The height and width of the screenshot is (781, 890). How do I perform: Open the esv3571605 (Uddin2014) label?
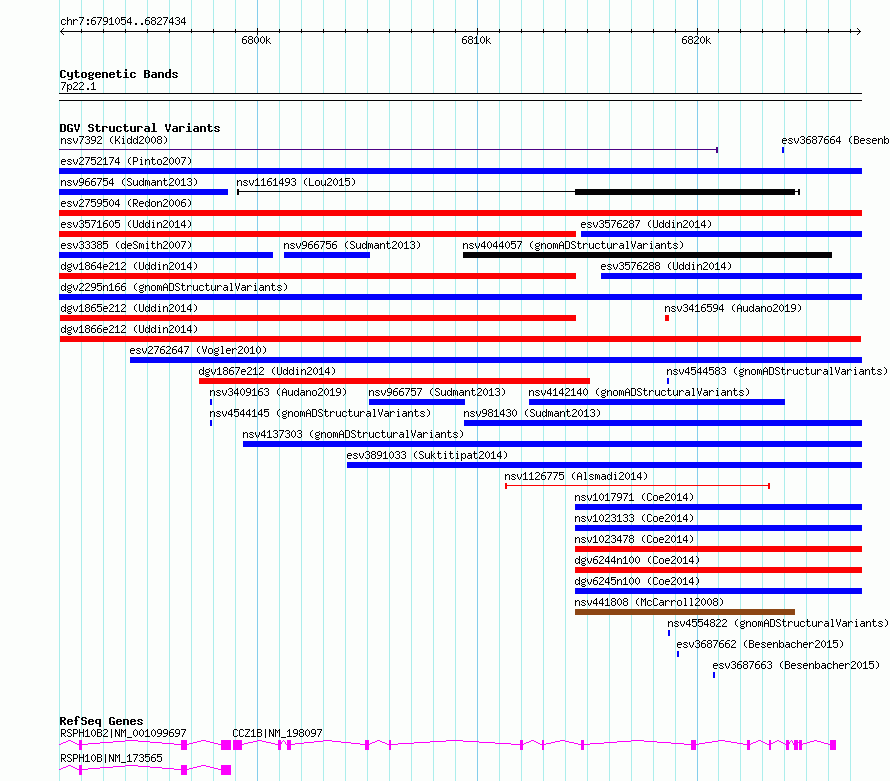pyautogui.click(x=126, y=224)
